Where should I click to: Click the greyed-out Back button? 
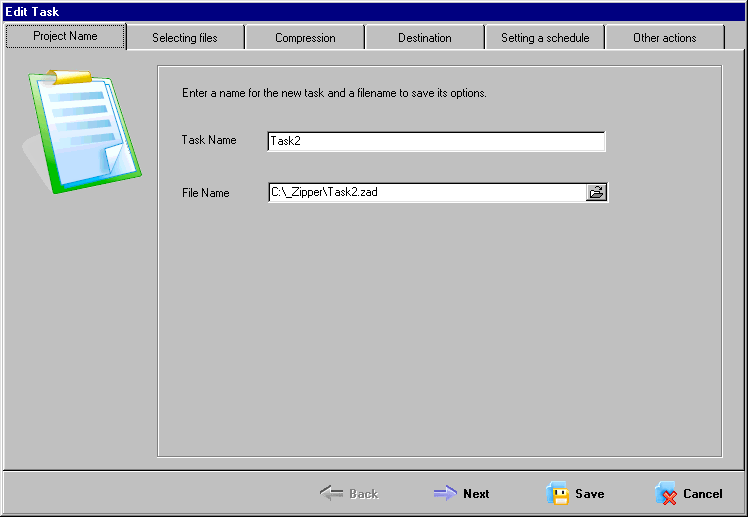pos(349,494)
